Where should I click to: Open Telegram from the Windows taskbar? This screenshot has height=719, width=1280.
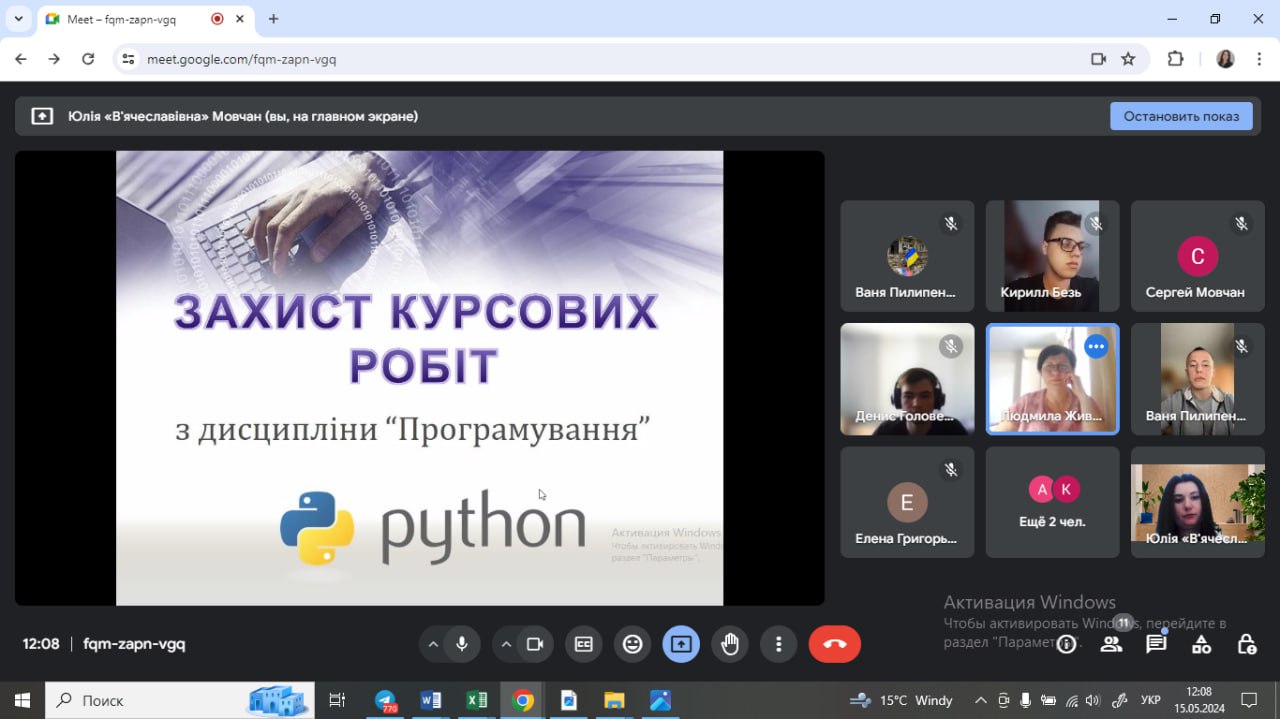(x=385, y=700)
